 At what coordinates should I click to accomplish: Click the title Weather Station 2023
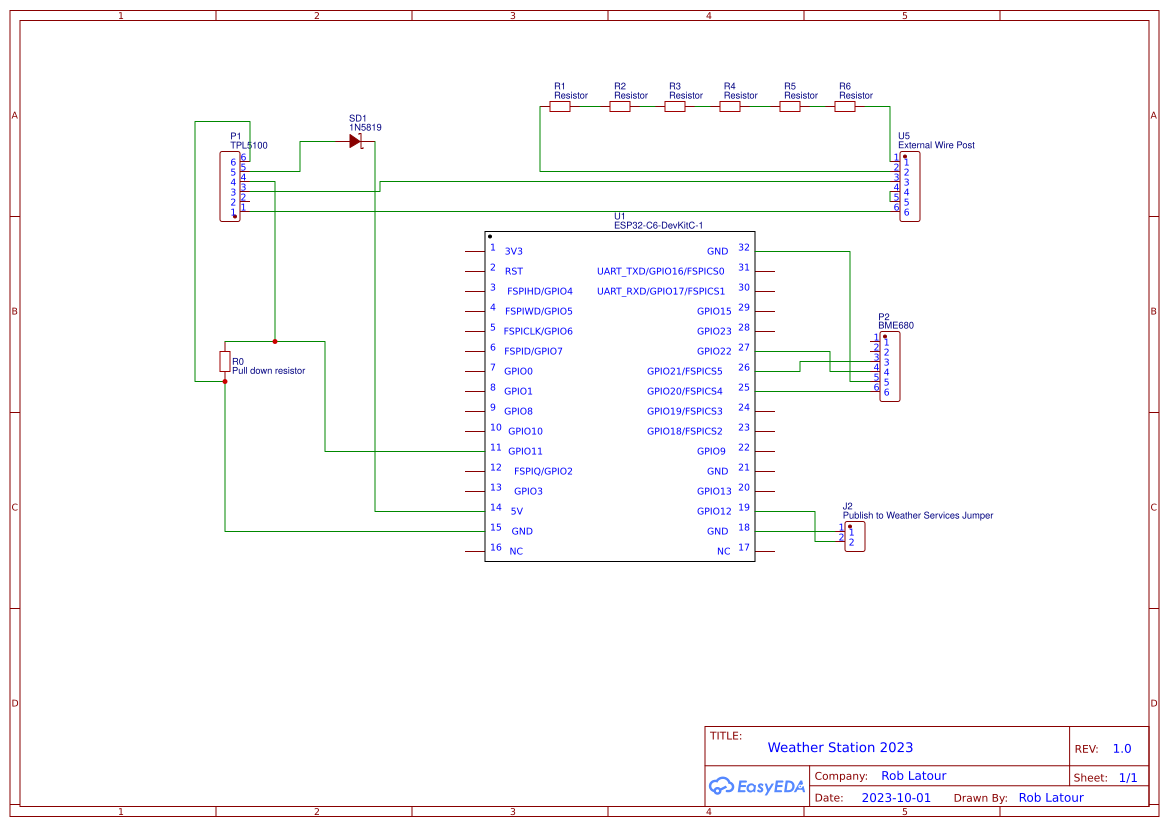840,747
